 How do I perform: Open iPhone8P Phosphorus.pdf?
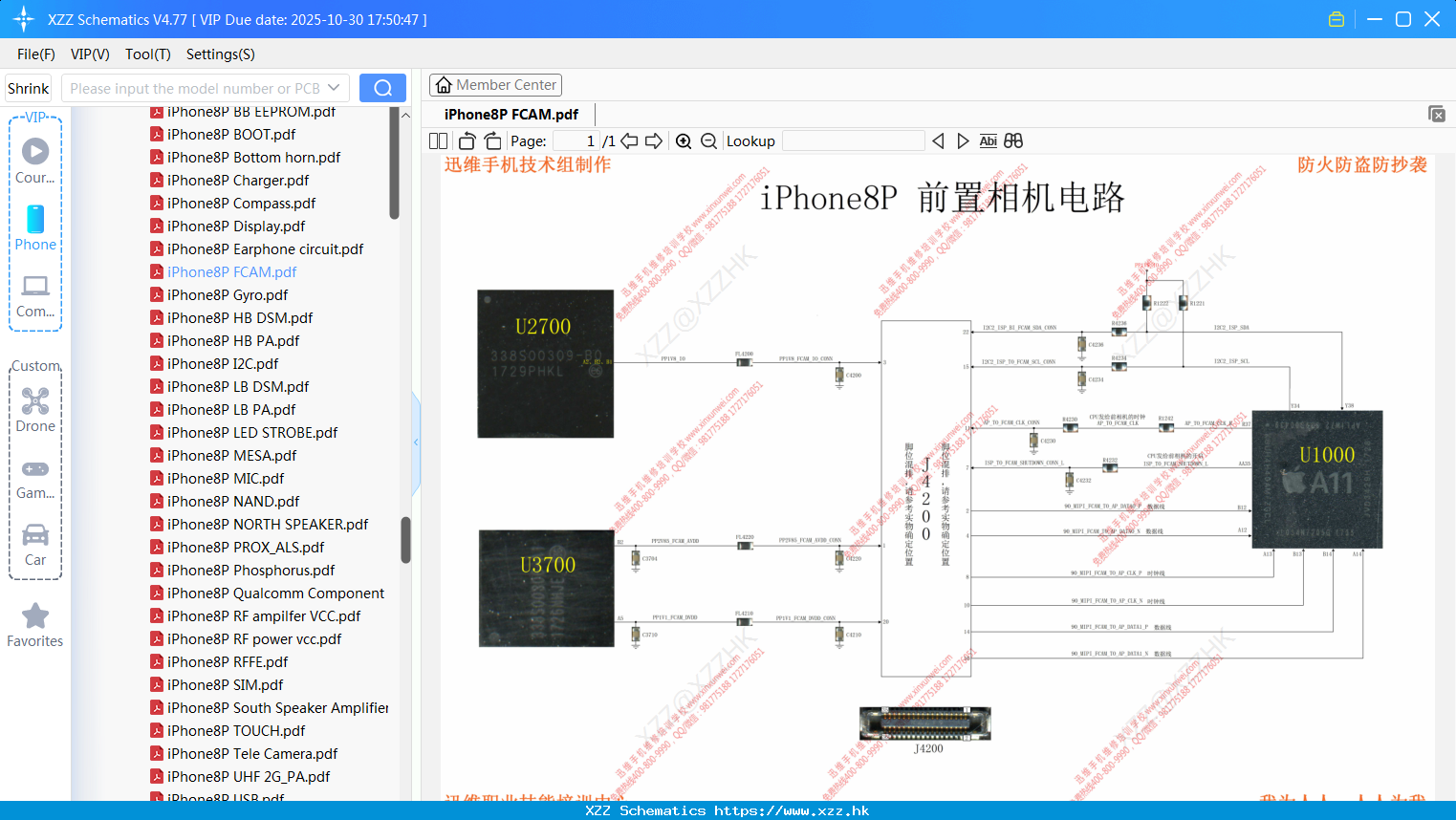click(250, 571)
